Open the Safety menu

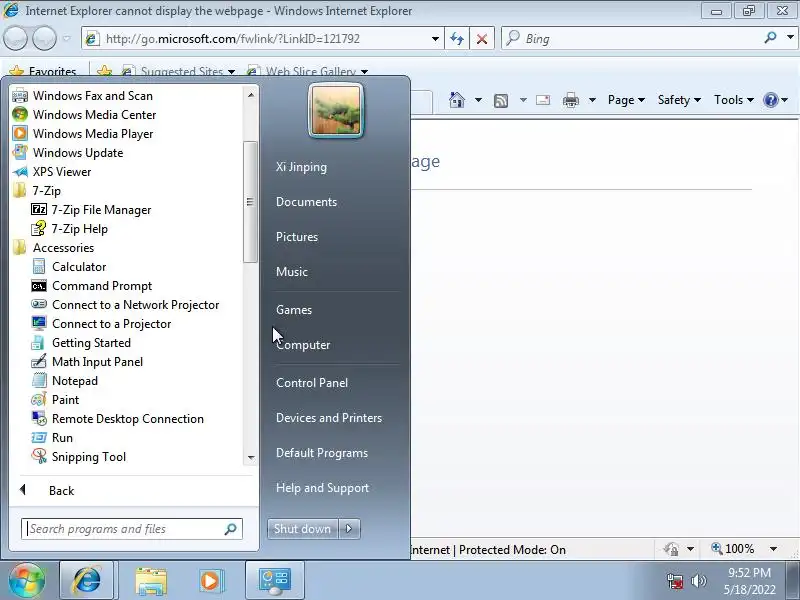coord(679,100)
